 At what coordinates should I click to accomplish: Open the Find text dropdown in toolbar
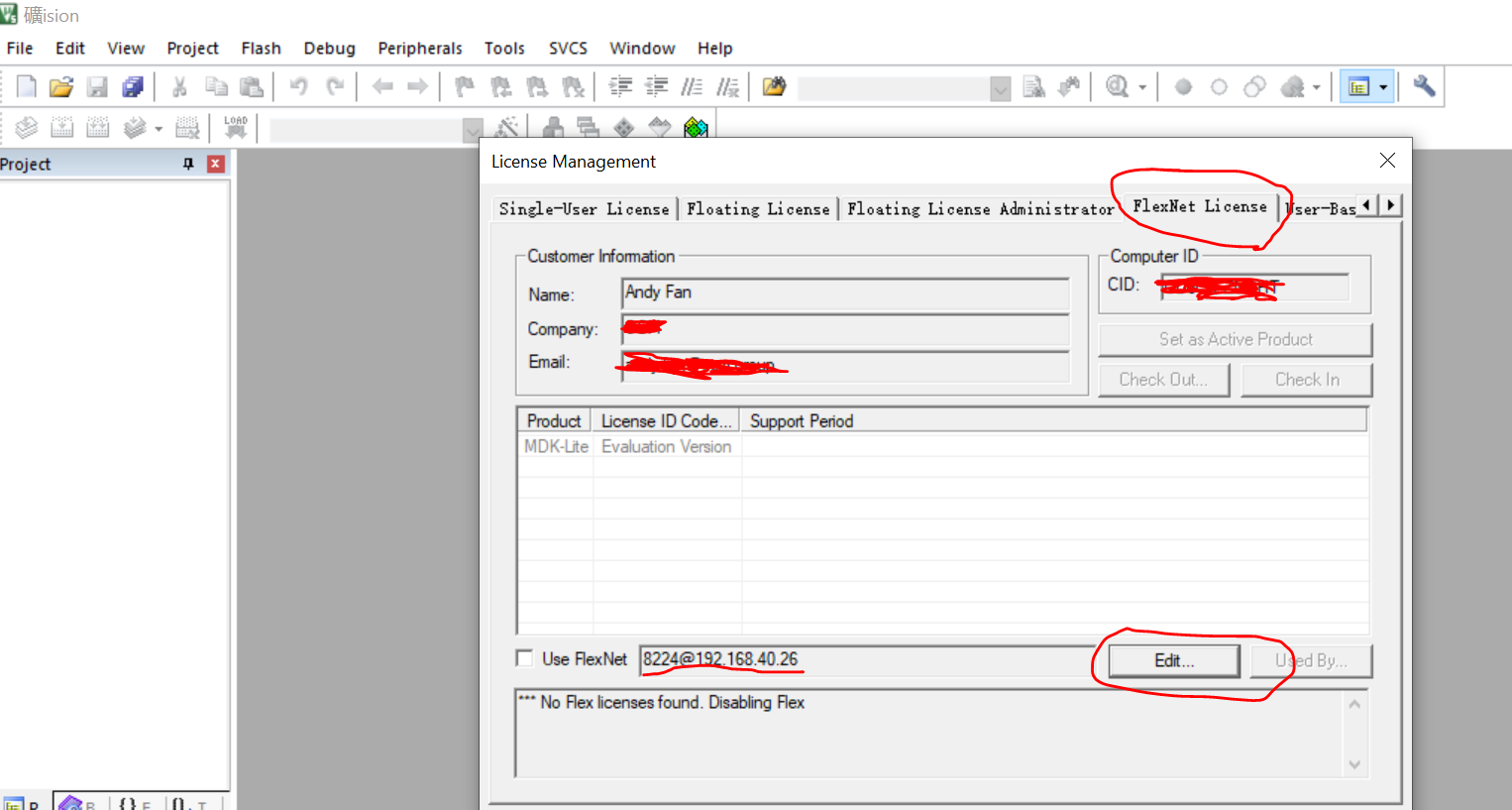1001,88
